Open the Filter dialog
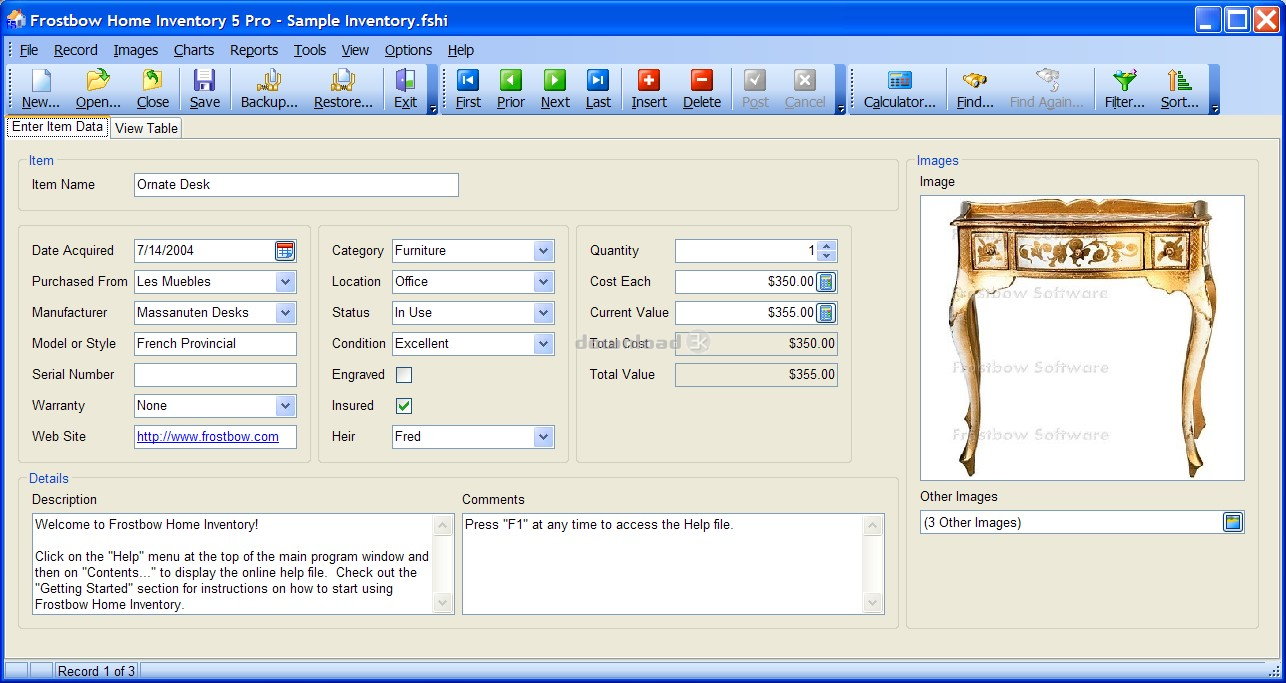 click(x=1125, y=89)
